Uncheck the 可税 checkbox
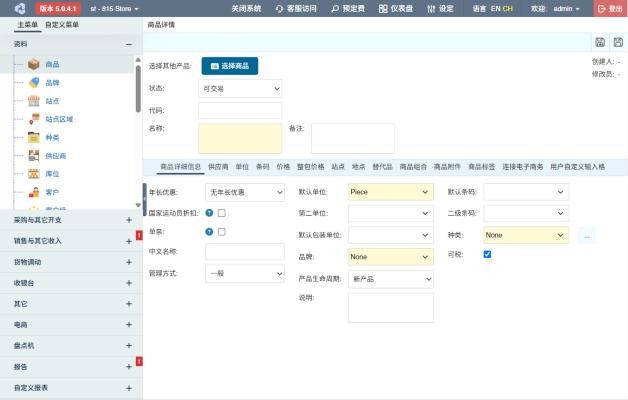The image size is (628, 400). pos(487,254)
